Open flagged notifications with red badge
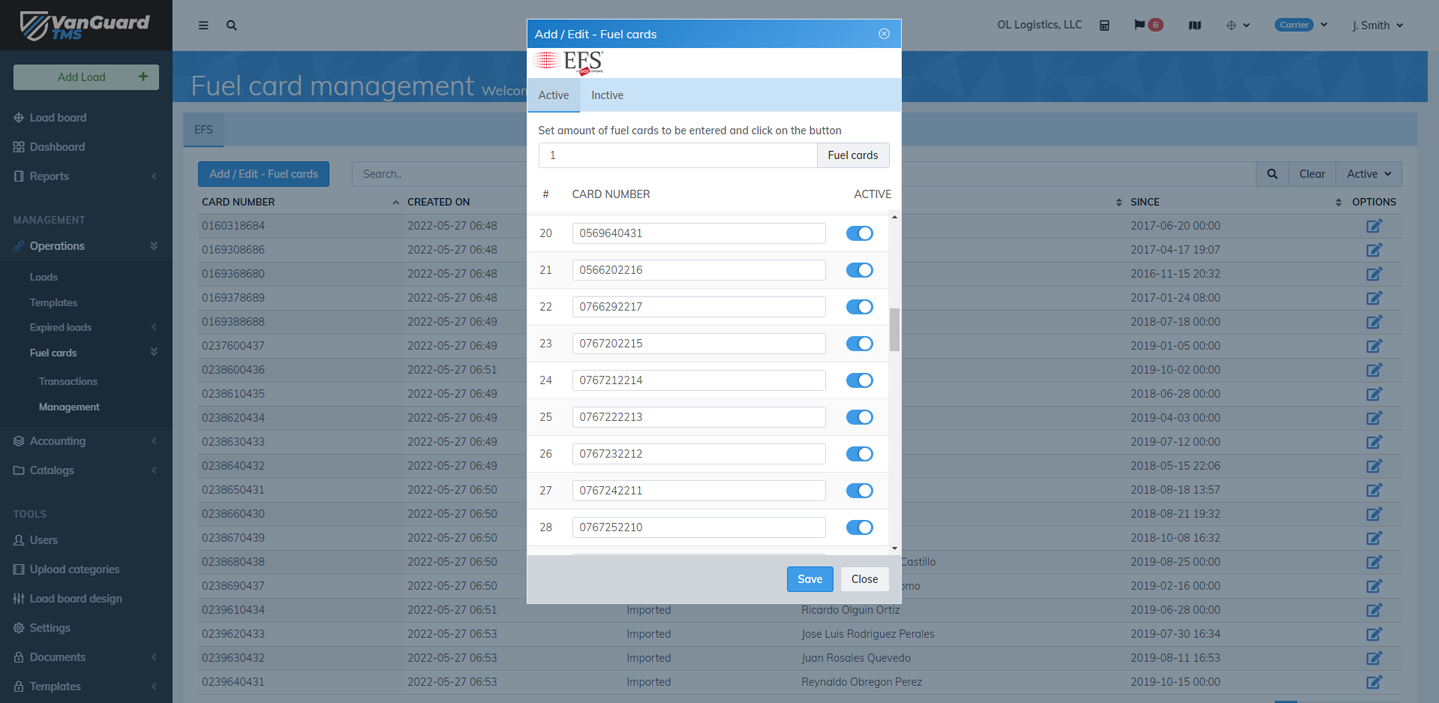The height and width of the screenshot is (703, 1439). coord(1147,25)
